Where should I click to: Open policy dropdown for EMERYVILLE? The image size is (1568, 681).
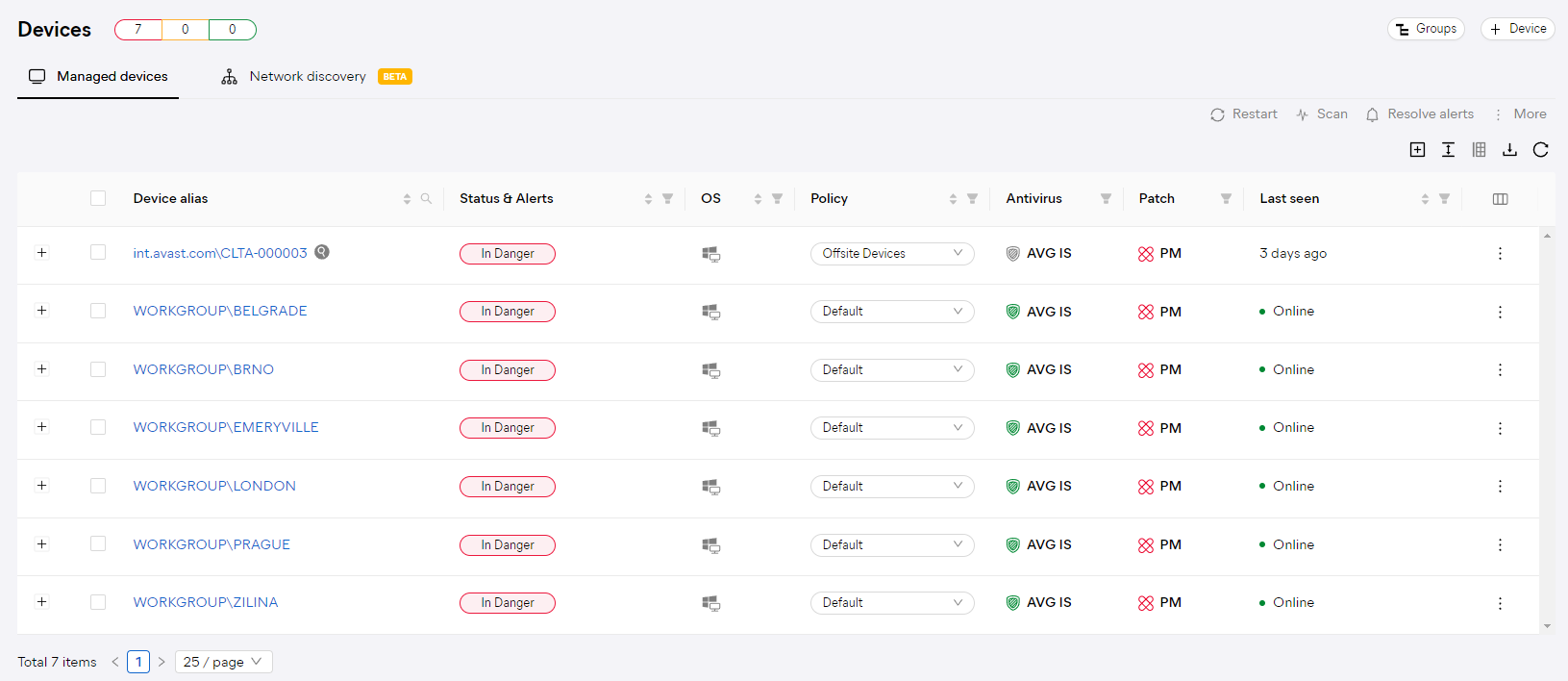(x=892, y=428)
